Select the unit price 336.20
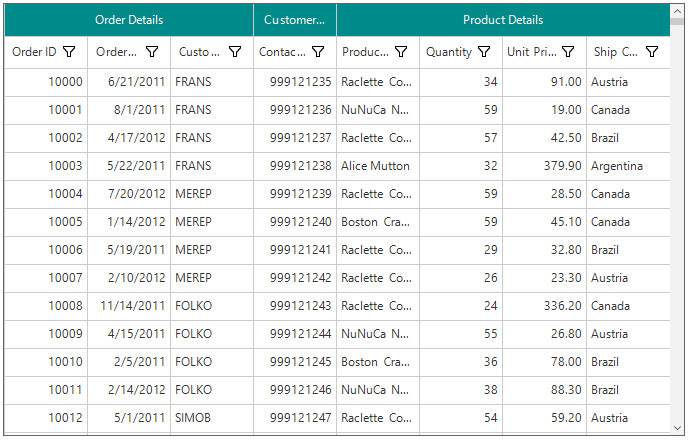Screen dimensions: 689x440 click(545, 306)
